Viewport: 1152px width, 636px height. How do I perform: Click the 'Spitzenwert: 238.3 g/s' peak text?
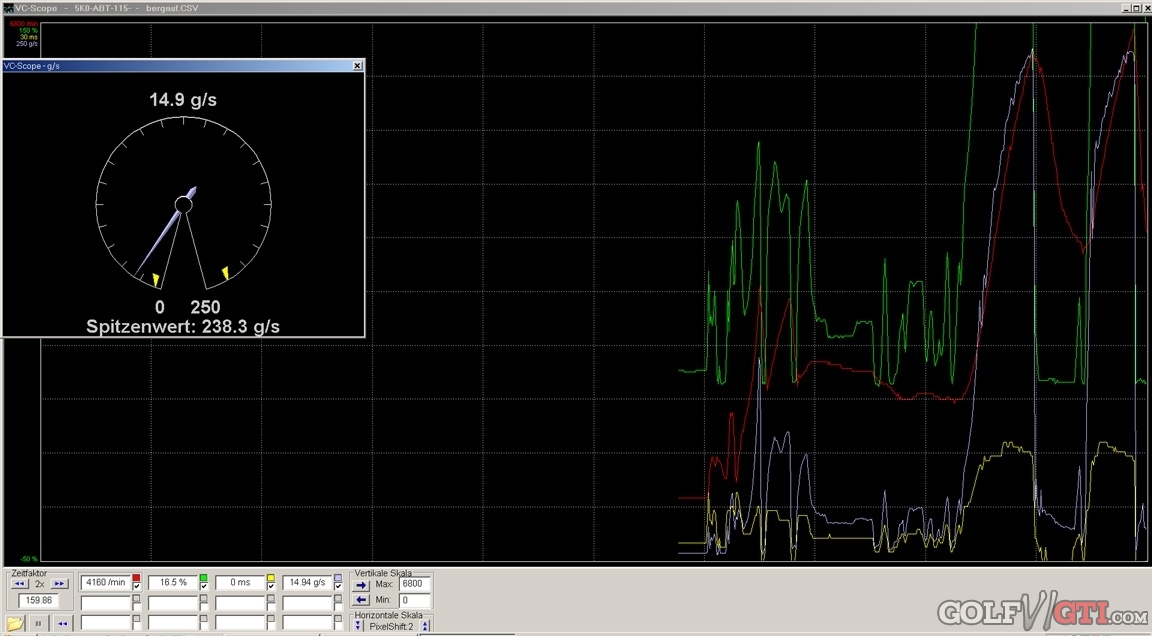coord(183,327)
